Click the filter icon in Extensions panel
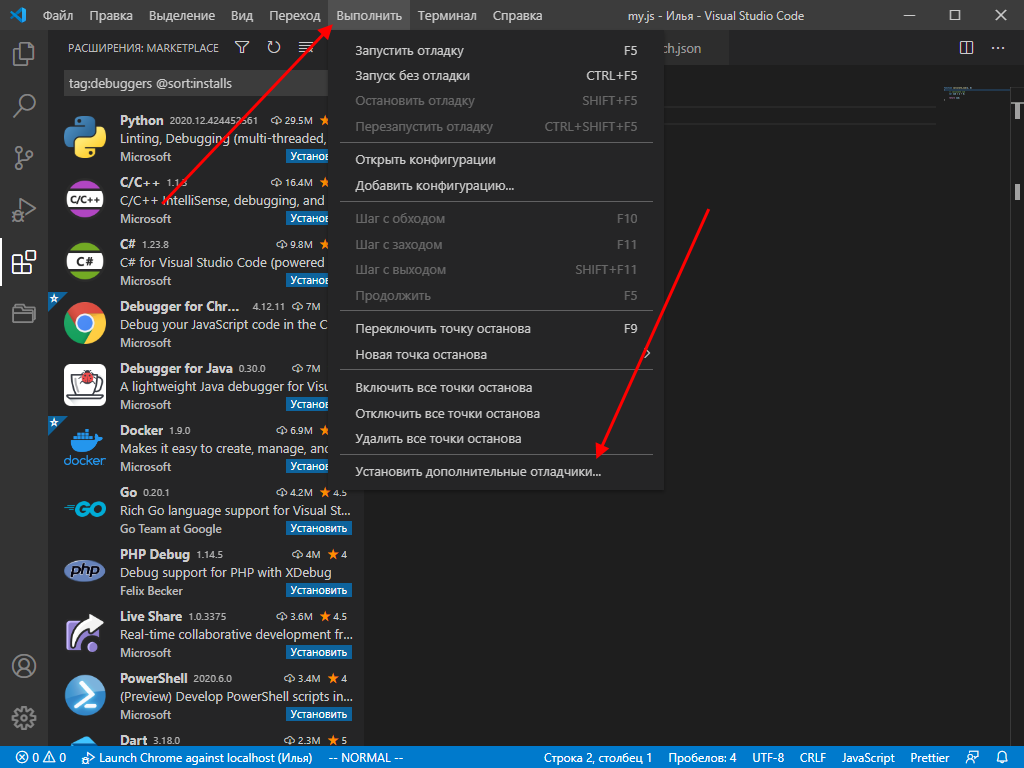1024x768 pixels. coord(241,47)
